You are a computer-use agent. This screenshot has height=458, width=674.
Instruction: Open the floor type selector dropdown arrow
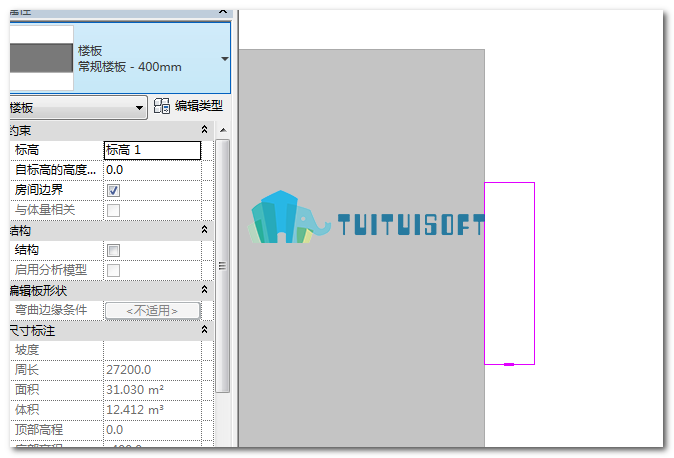point(225,59)
